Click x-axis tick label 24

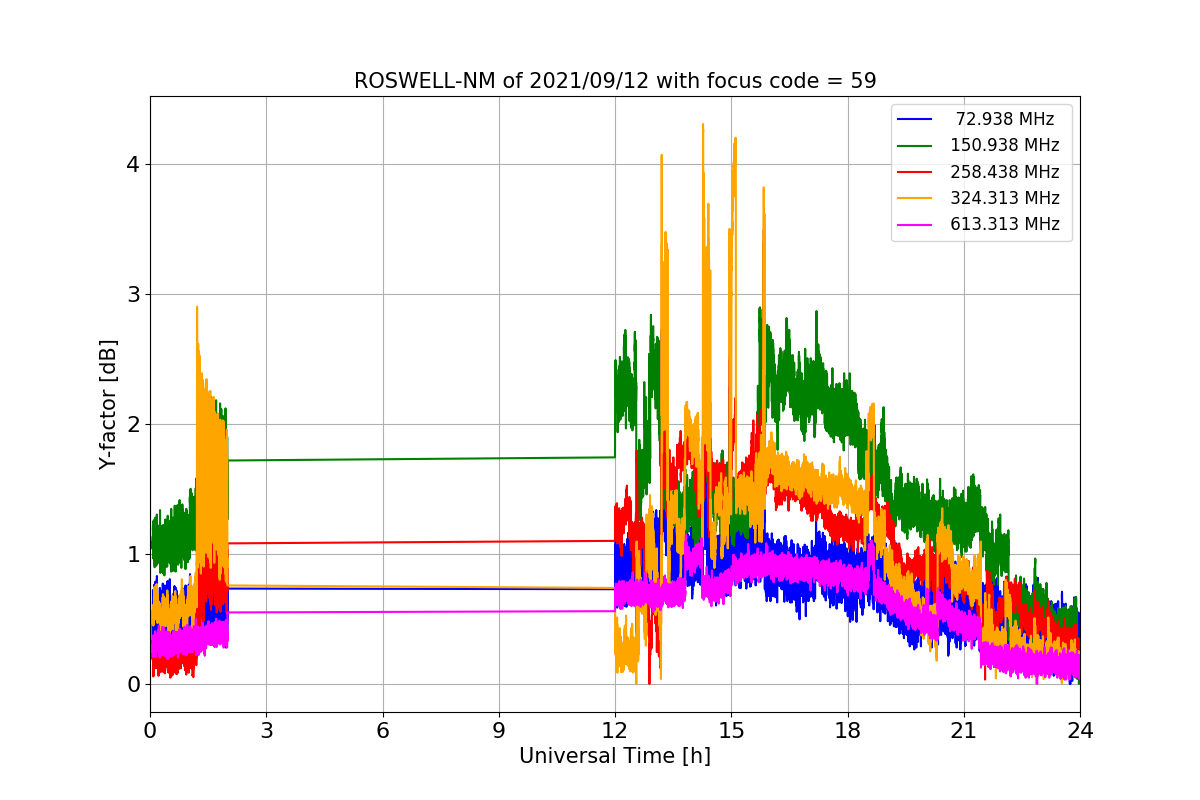point(1080,730)
